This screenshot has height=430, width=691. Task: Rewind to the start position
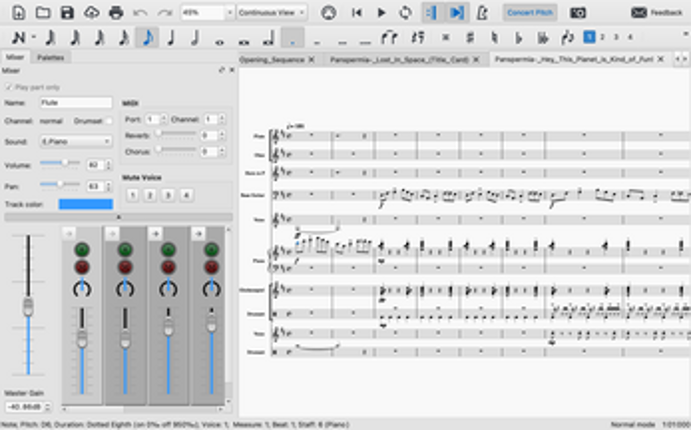pos(357,12)
